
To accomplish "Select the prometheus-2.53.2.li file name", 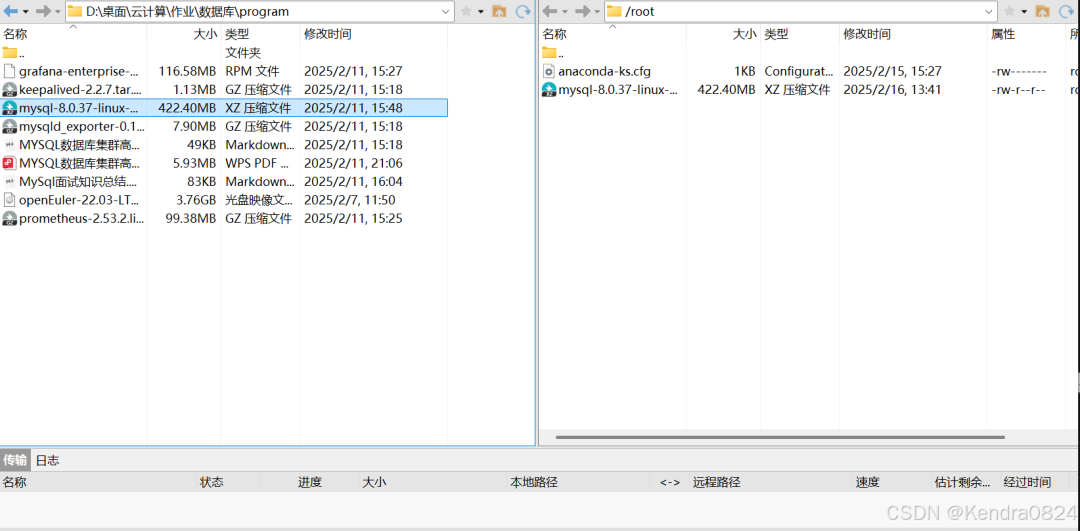I will coord(82,218).
